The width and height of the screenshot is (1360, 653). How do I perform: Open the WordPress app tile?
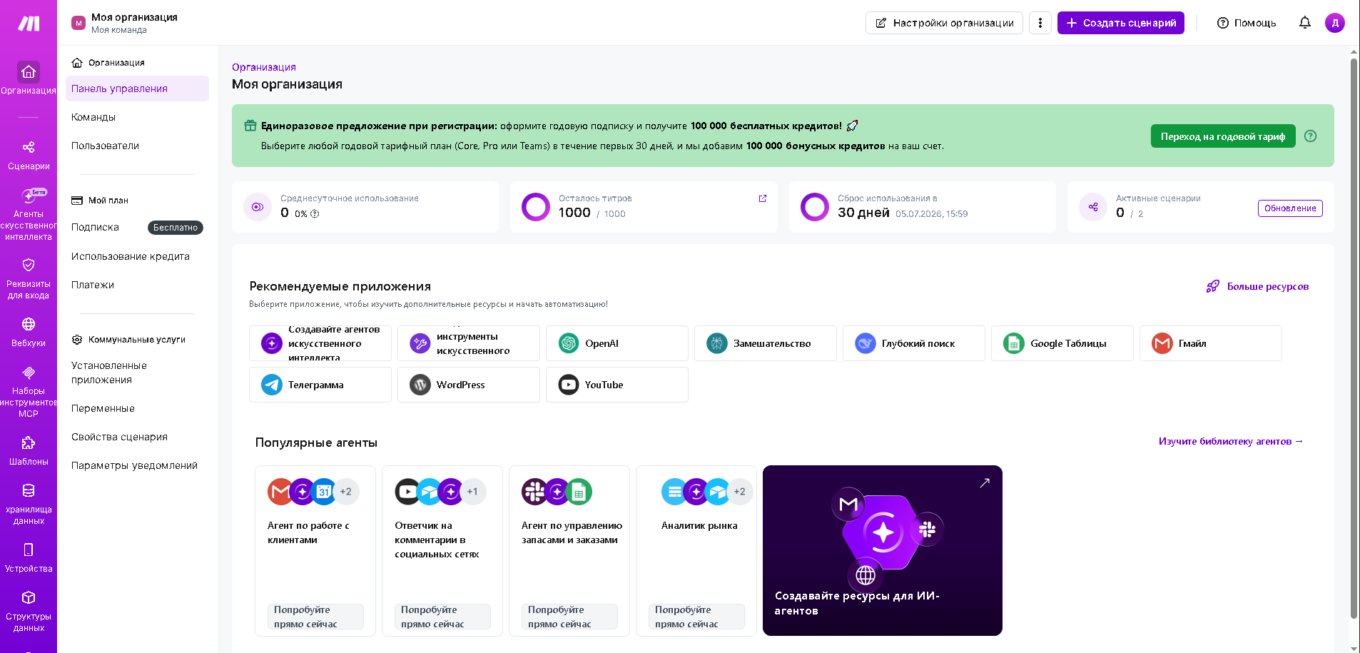(468, 385)
